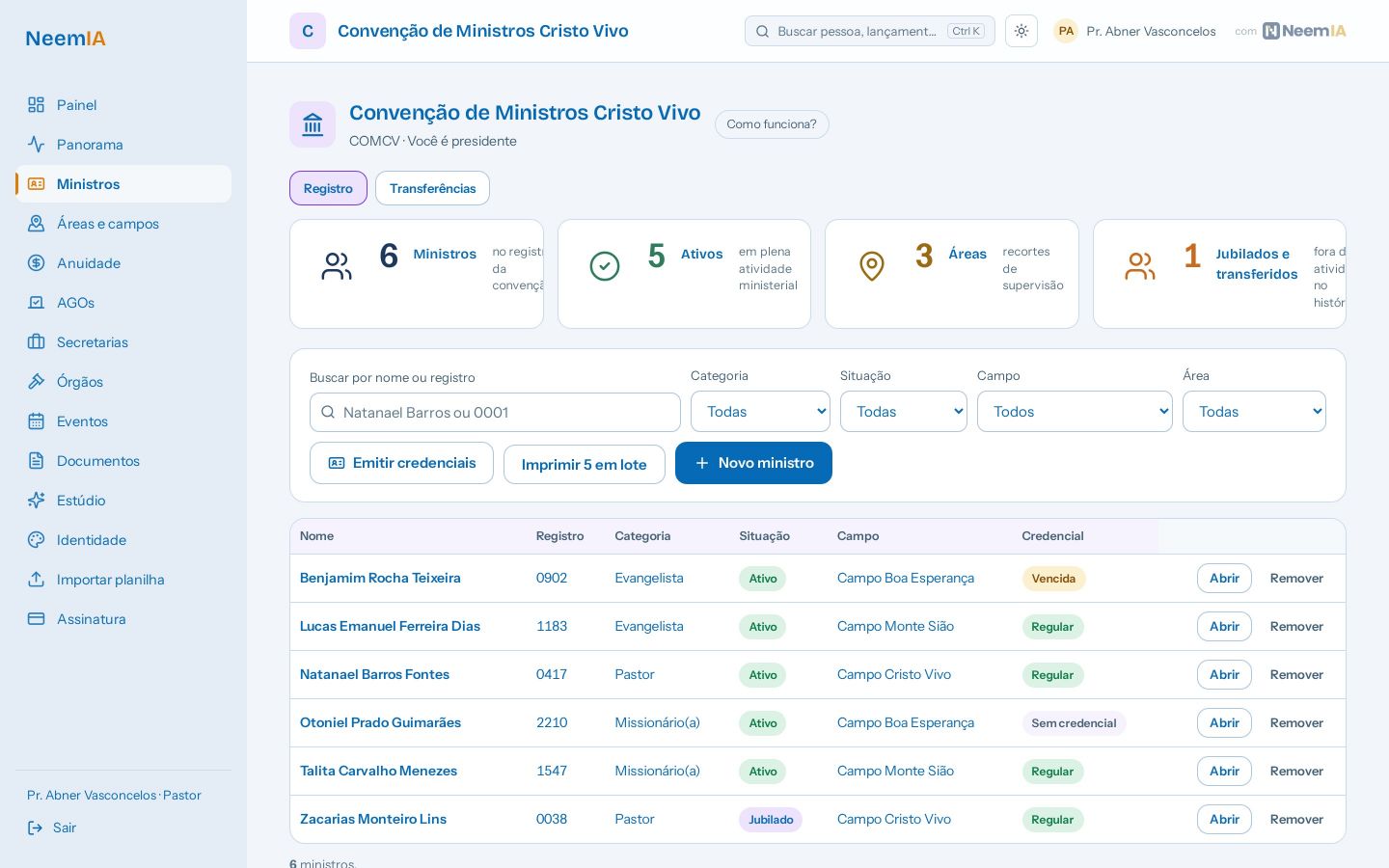This screenshot has width=1389, height=868.
Task: Click the Secretarias briefcase icon
Action: pos(36,342)
